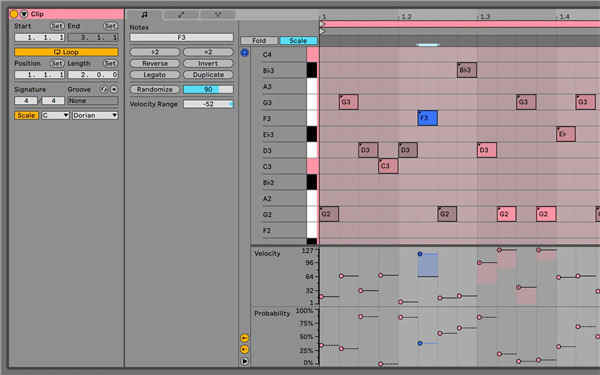Adjust the Randomize amount slider showing 90
The width and height of the screenshot is (600, 375).
[x=208, y=90]
